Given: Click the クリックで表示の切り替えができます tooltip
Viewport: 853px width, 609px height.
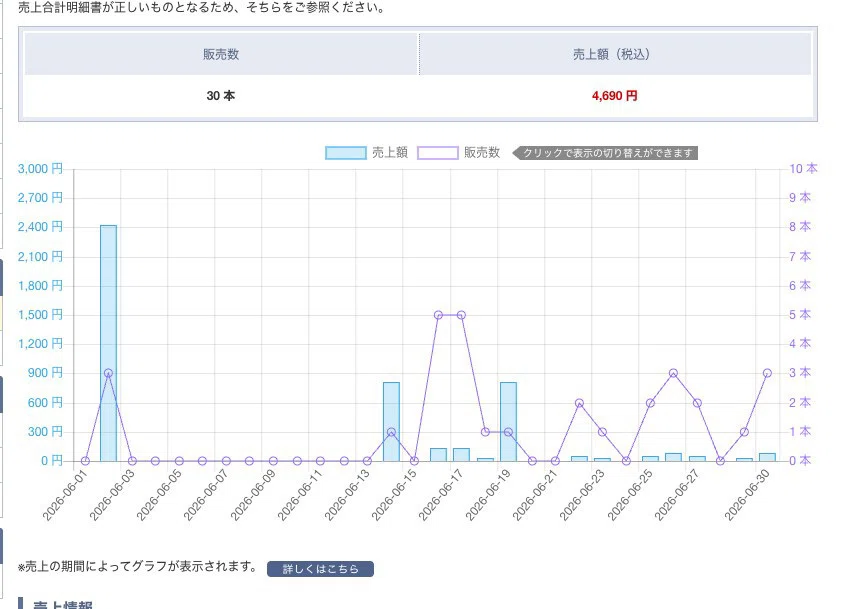Looking at the screenshot, I should (x=605, y=153).
